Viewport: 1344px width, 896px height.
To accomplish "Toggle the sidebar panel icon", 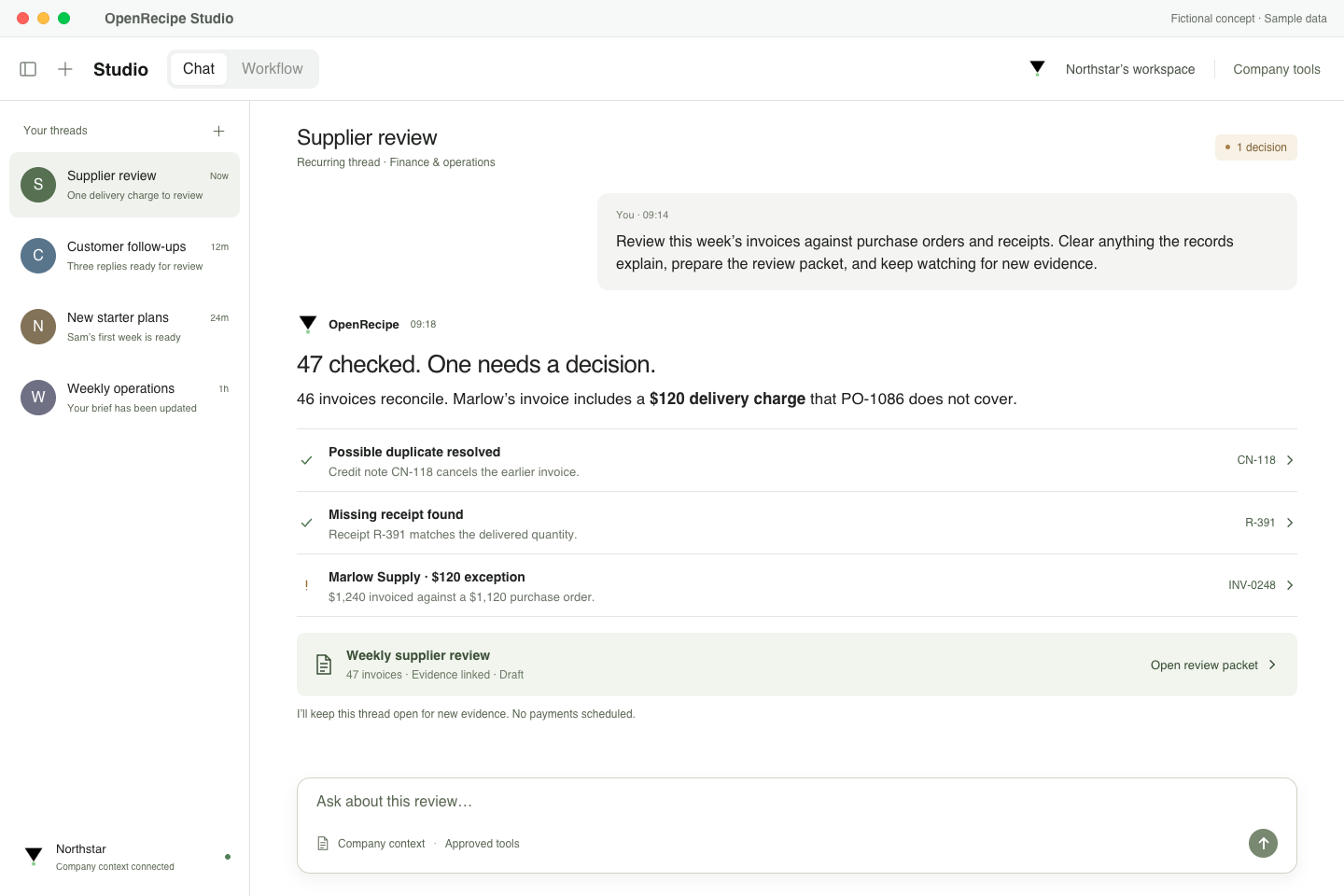I will [28, 69].
